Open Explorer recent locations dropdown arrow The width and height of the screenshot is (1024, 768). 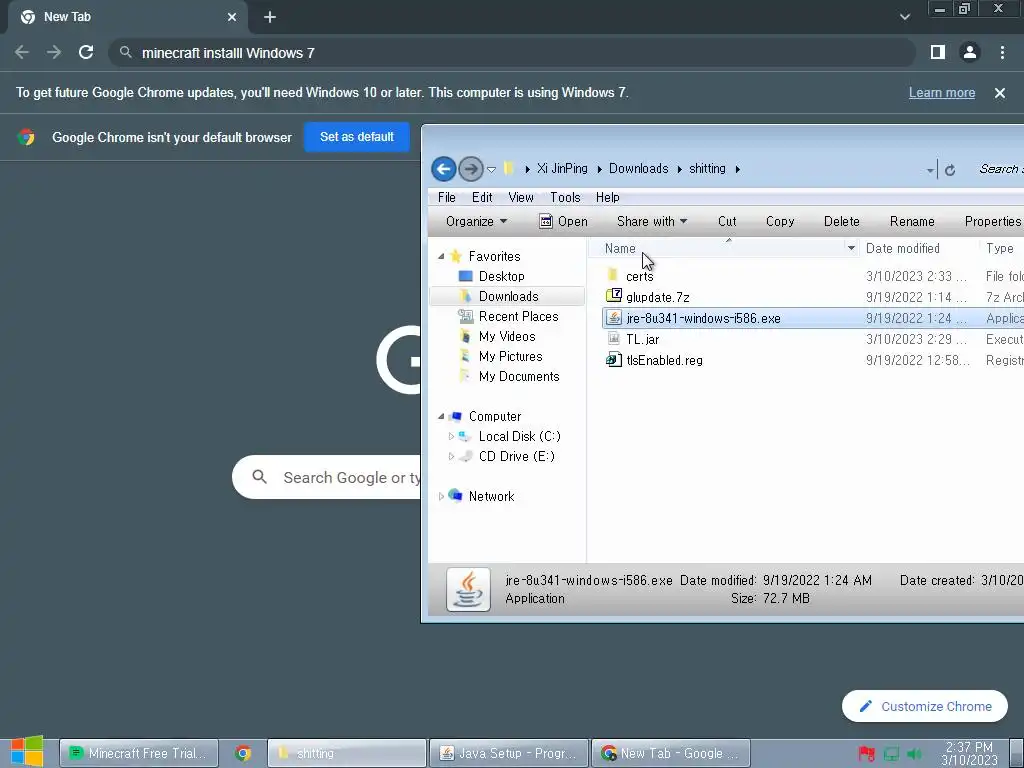tap(492, 170)
